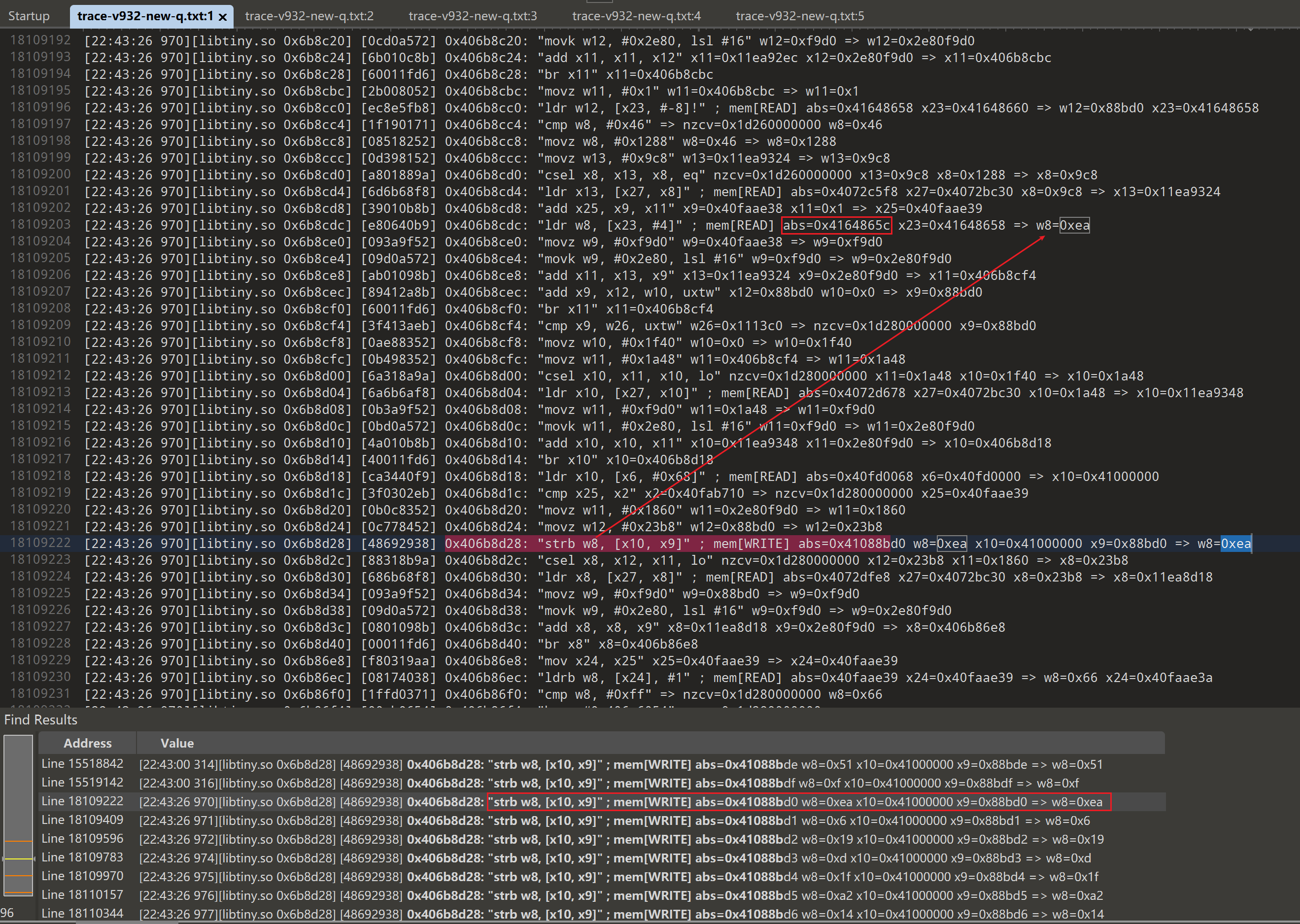The height and width of the screenshot is (924, 1300).
Task: Click x10=0x41000000 on line 18109218
Action: tap(1105, 476)
